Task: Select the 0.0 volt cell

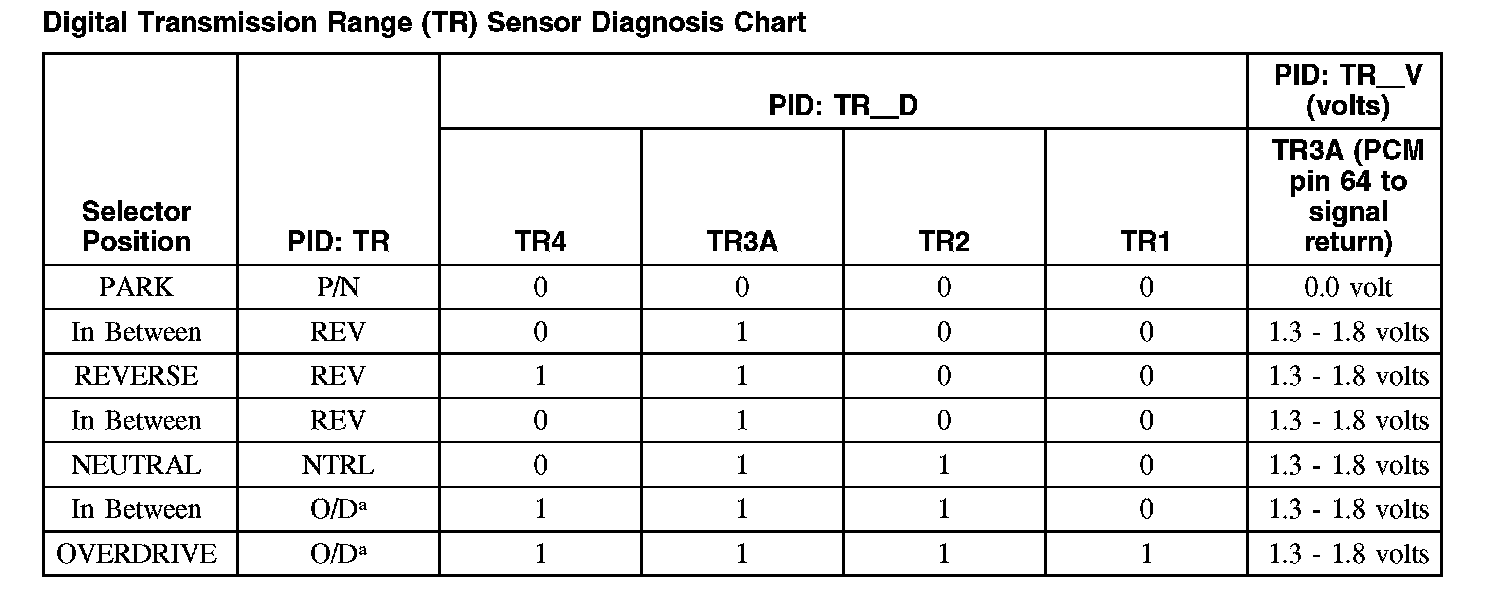Action: [x=1347, y=288]
